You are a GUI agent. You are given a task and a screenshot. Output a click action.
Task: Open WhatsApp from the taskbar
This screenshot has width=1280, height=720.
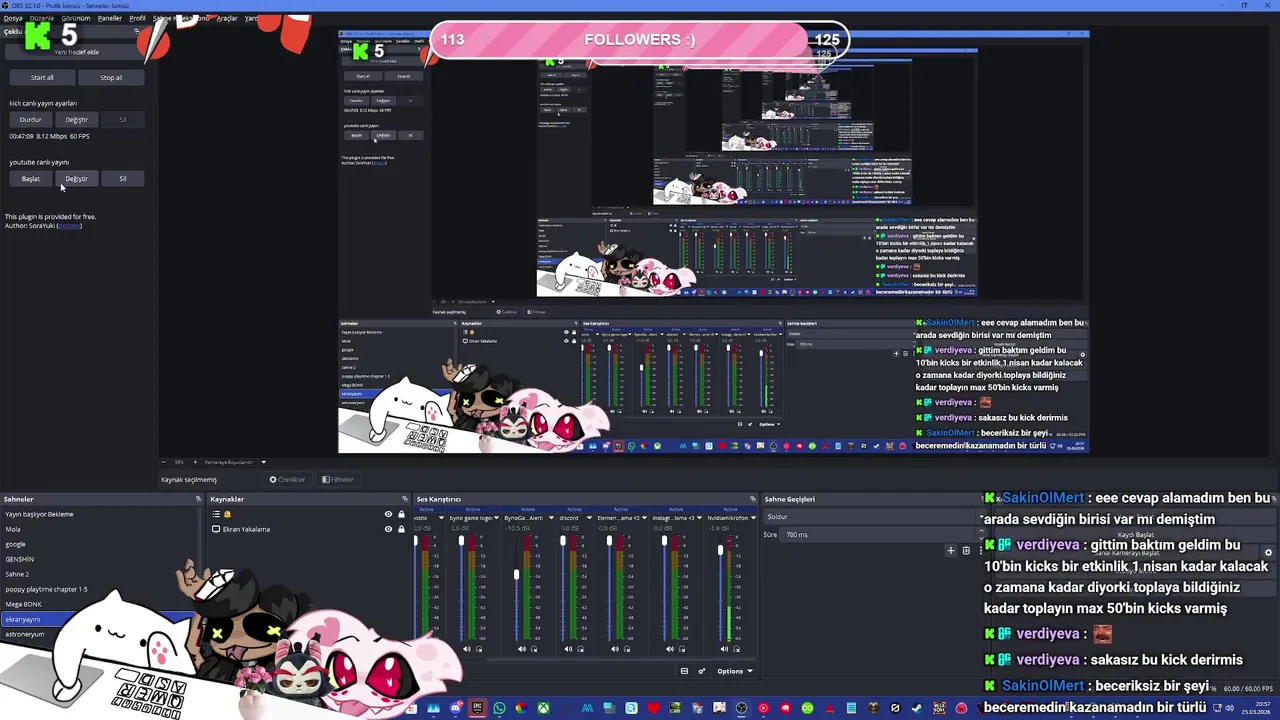(x=499, y=708)
